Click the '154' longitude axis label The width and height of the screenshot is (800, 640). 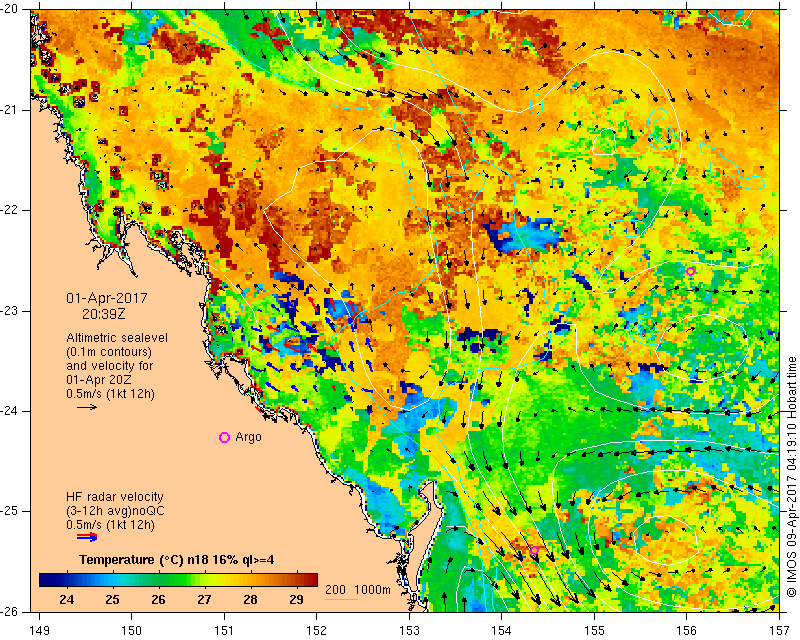[x=502, y=631]
